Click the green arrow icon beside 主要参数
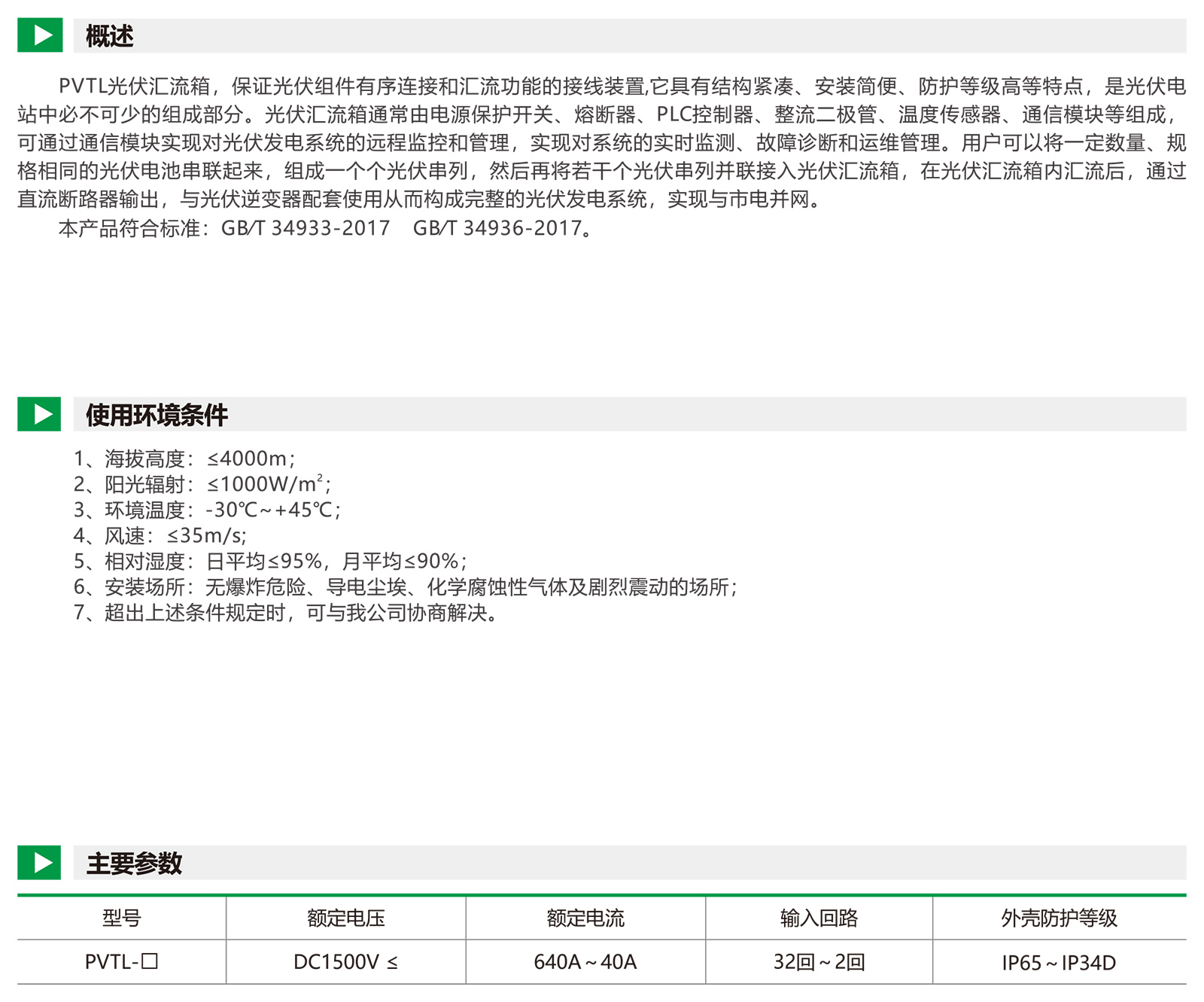Image resolution: width=1204 pixels, height=1002 pixels. tap(39, 863)
